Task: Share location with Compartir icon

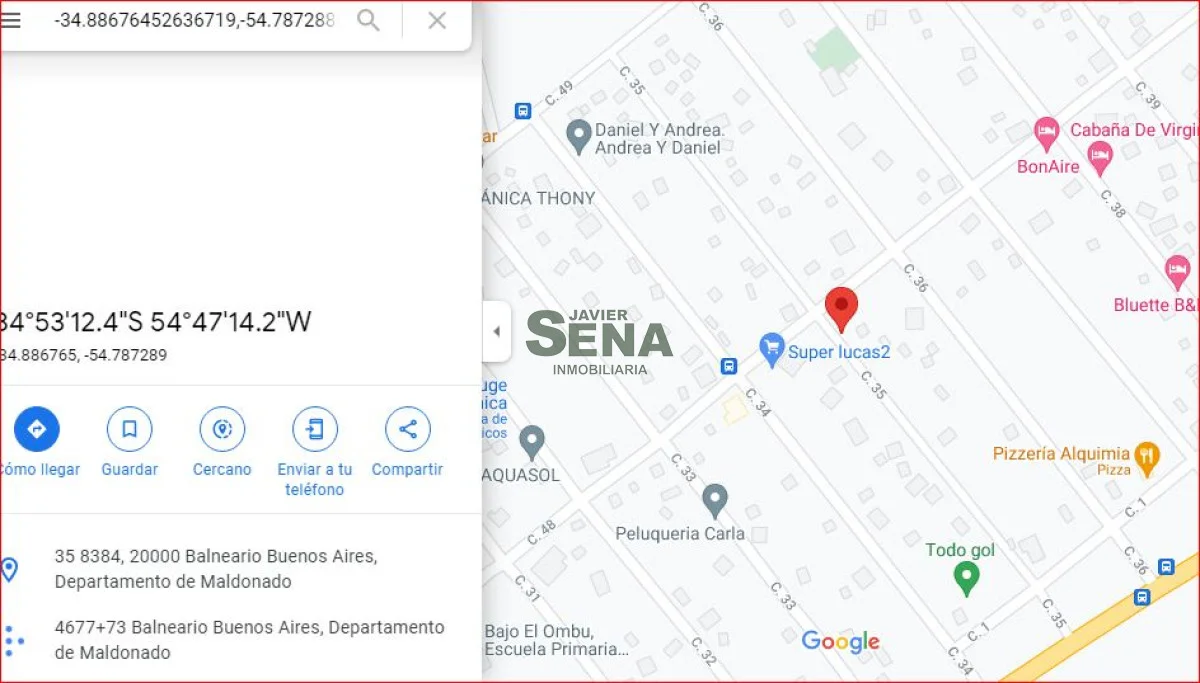Action: pyautogui.click(x=408, y=430)
